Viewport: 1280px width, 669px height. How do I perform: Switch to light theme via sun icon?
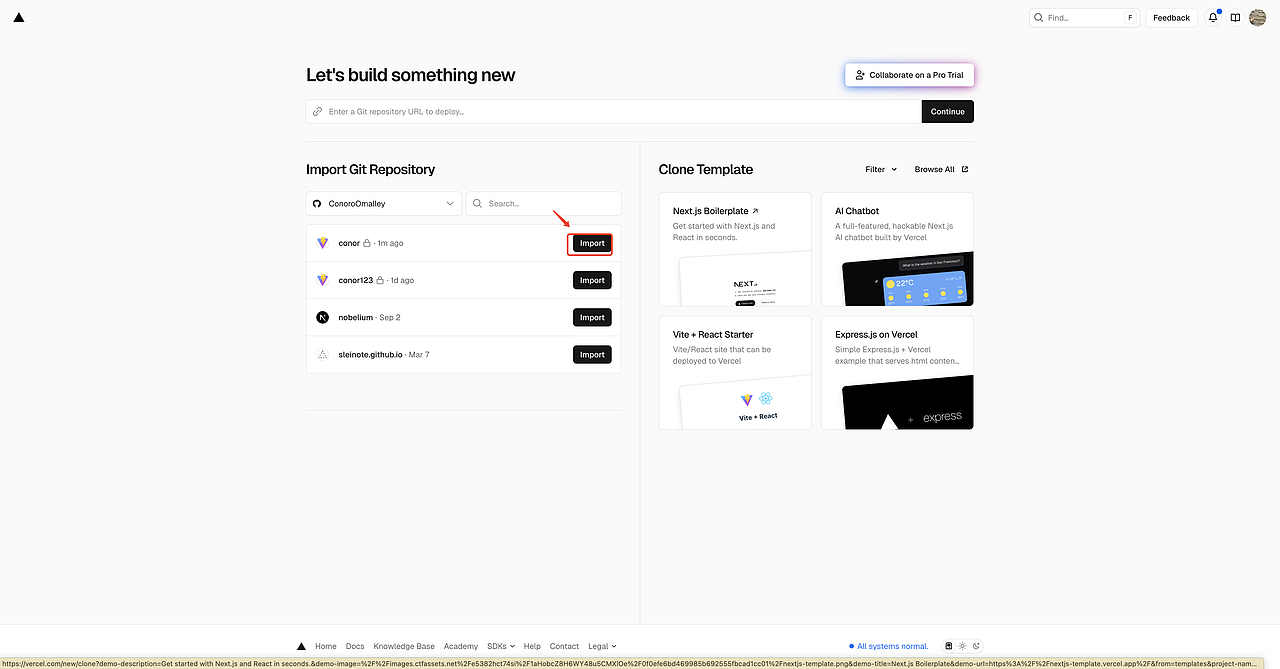coord(963,646)
